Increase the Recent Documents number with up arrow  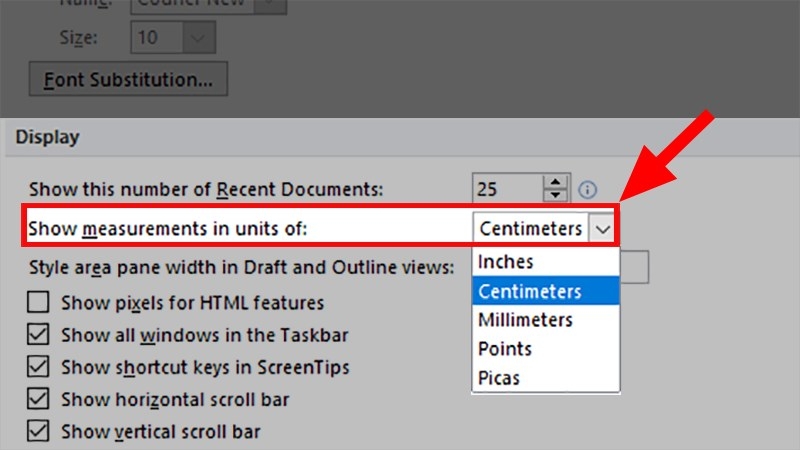coord(555,181)
